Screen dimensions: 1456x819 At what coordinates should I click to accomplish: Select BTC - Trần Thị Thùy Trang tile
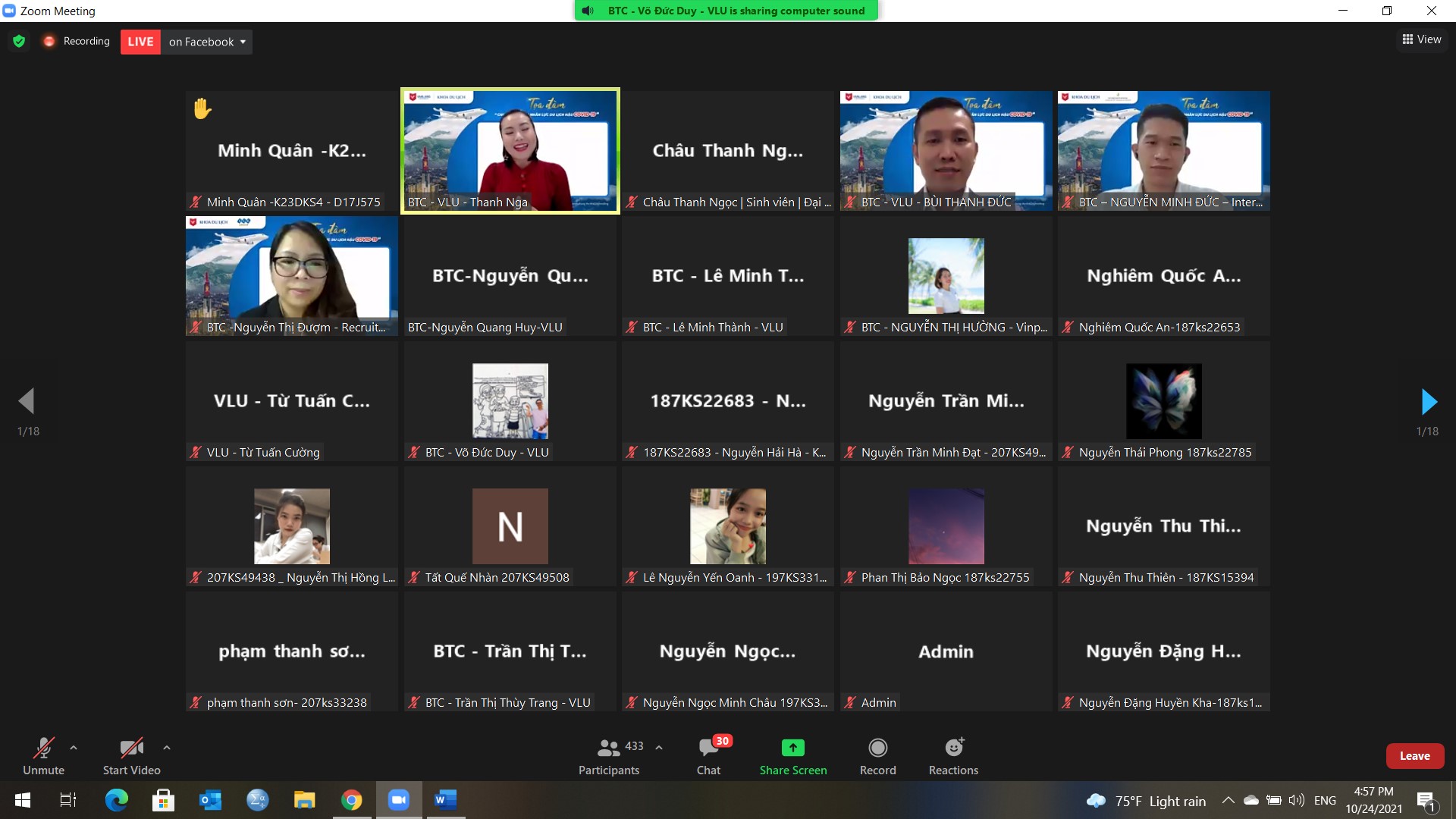click(x=510, y=651)
